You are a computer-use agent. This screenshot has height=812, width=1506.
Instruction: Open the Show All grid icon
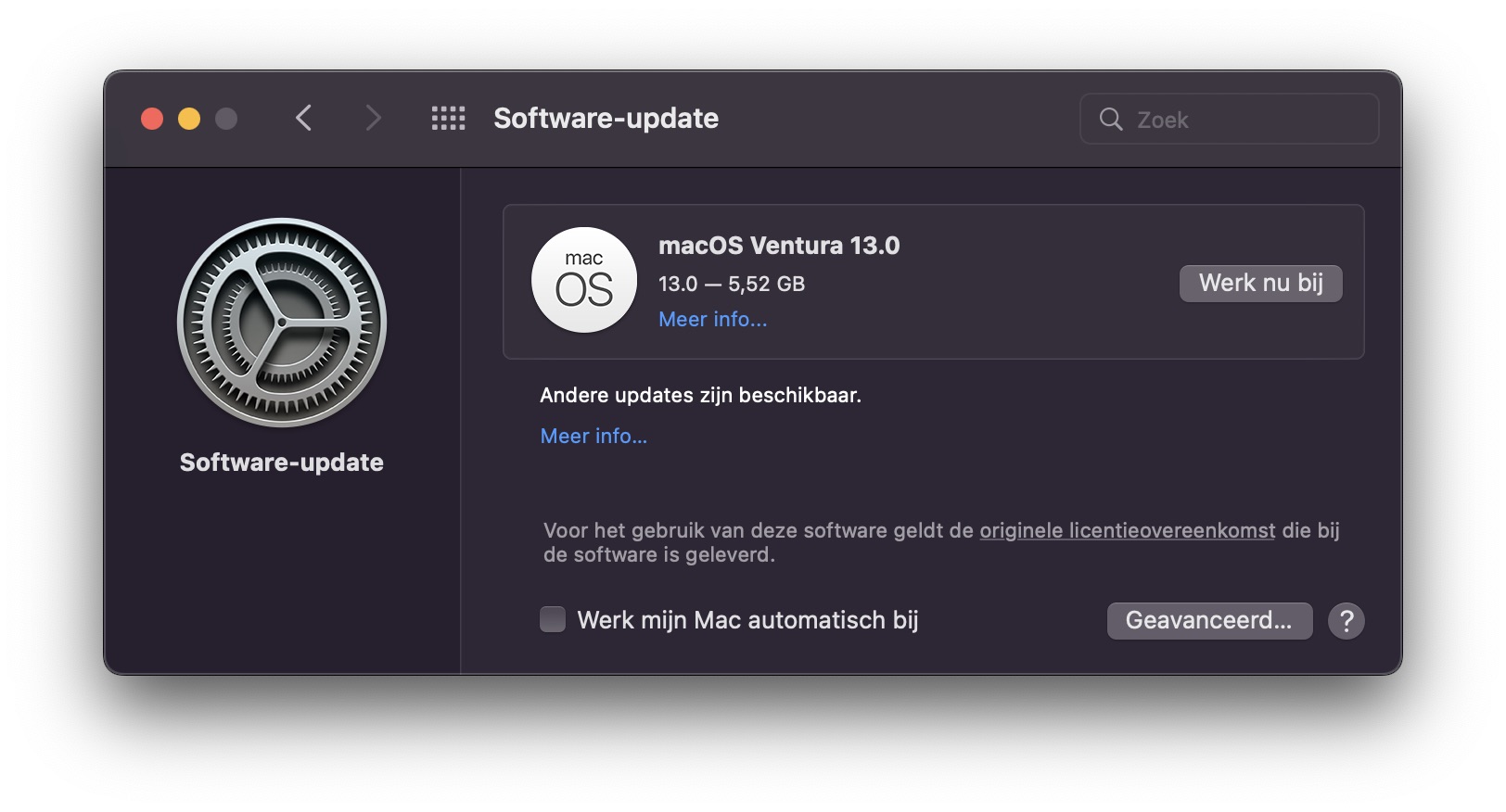click(x=448, y=118)
